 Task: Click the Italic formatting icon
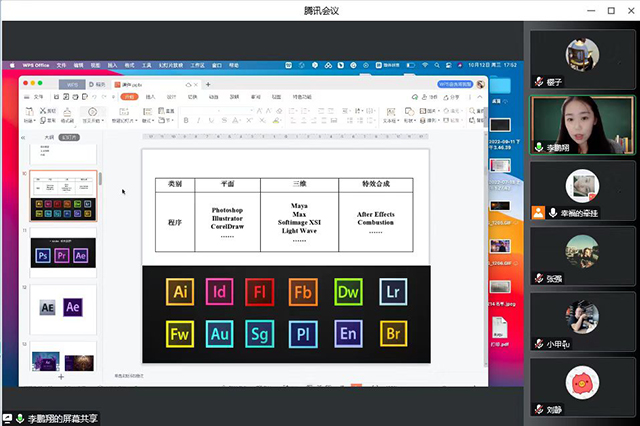198,120
